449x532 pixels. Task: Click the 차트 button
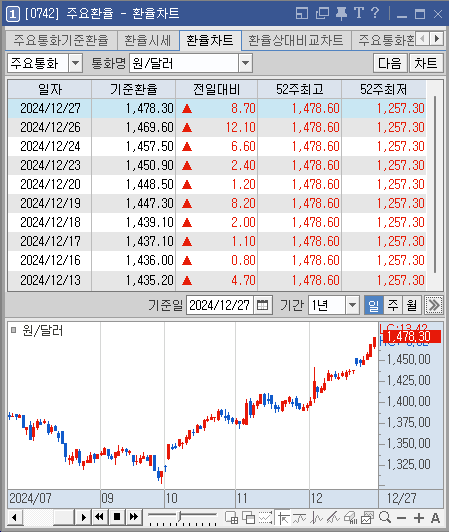(x=426, y=63)
